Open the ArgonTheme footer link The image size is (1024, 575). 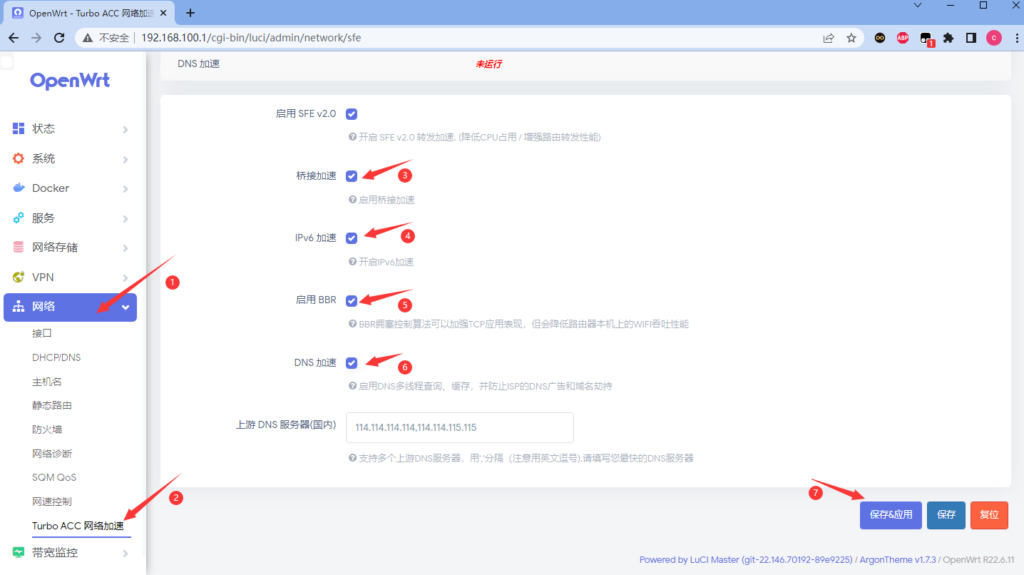(897, 559)
